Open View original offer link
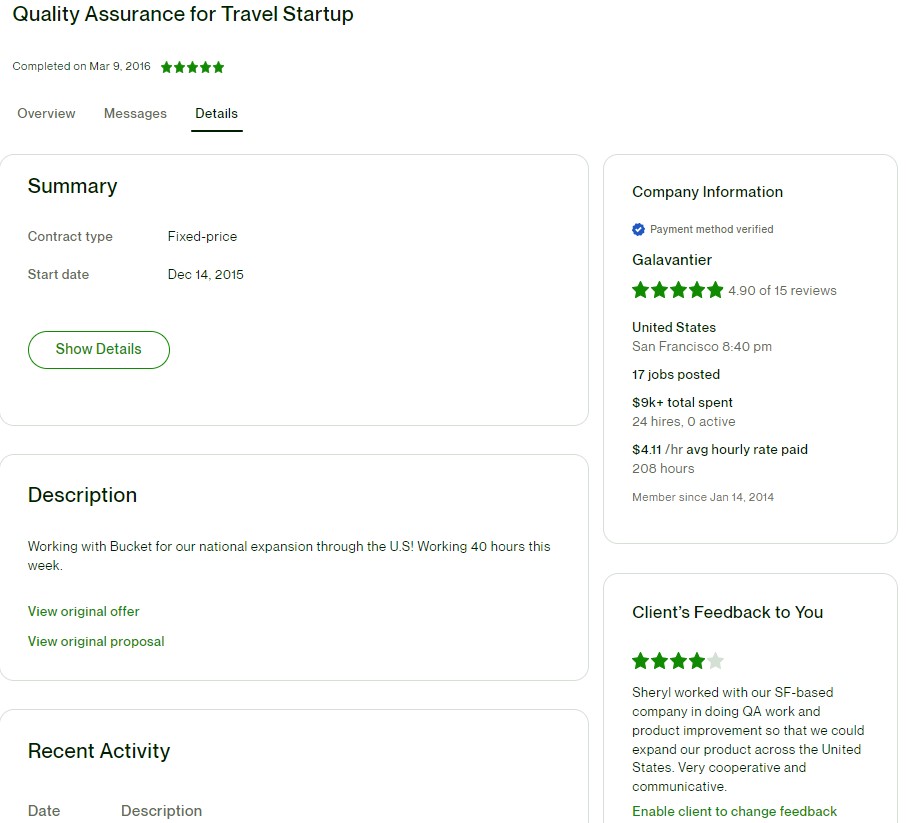This screenshot has height=823, width=912. click(84, 611)
